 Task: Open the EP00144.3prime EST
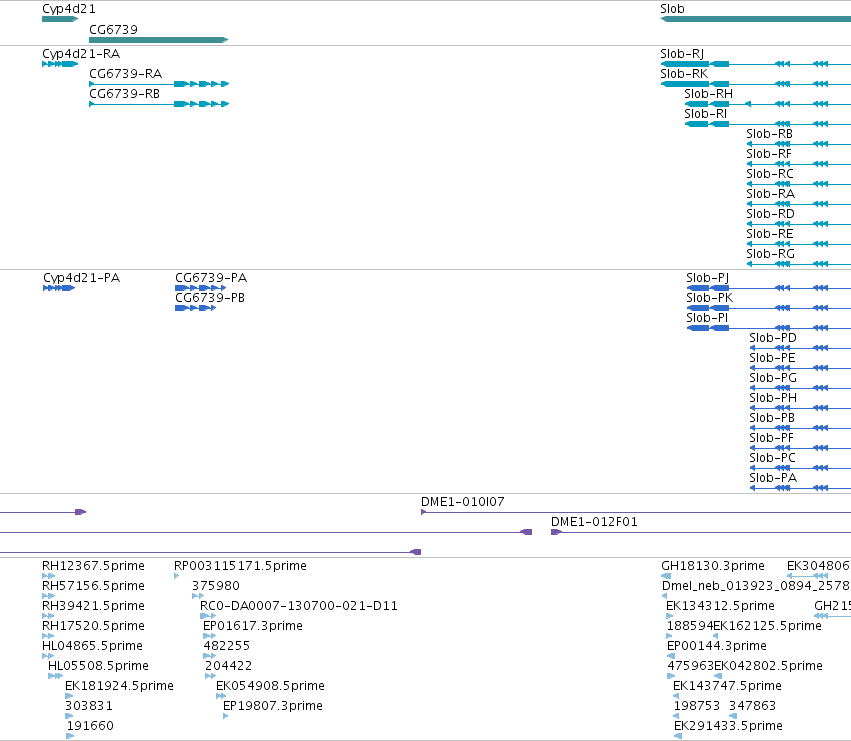point(671,656)
